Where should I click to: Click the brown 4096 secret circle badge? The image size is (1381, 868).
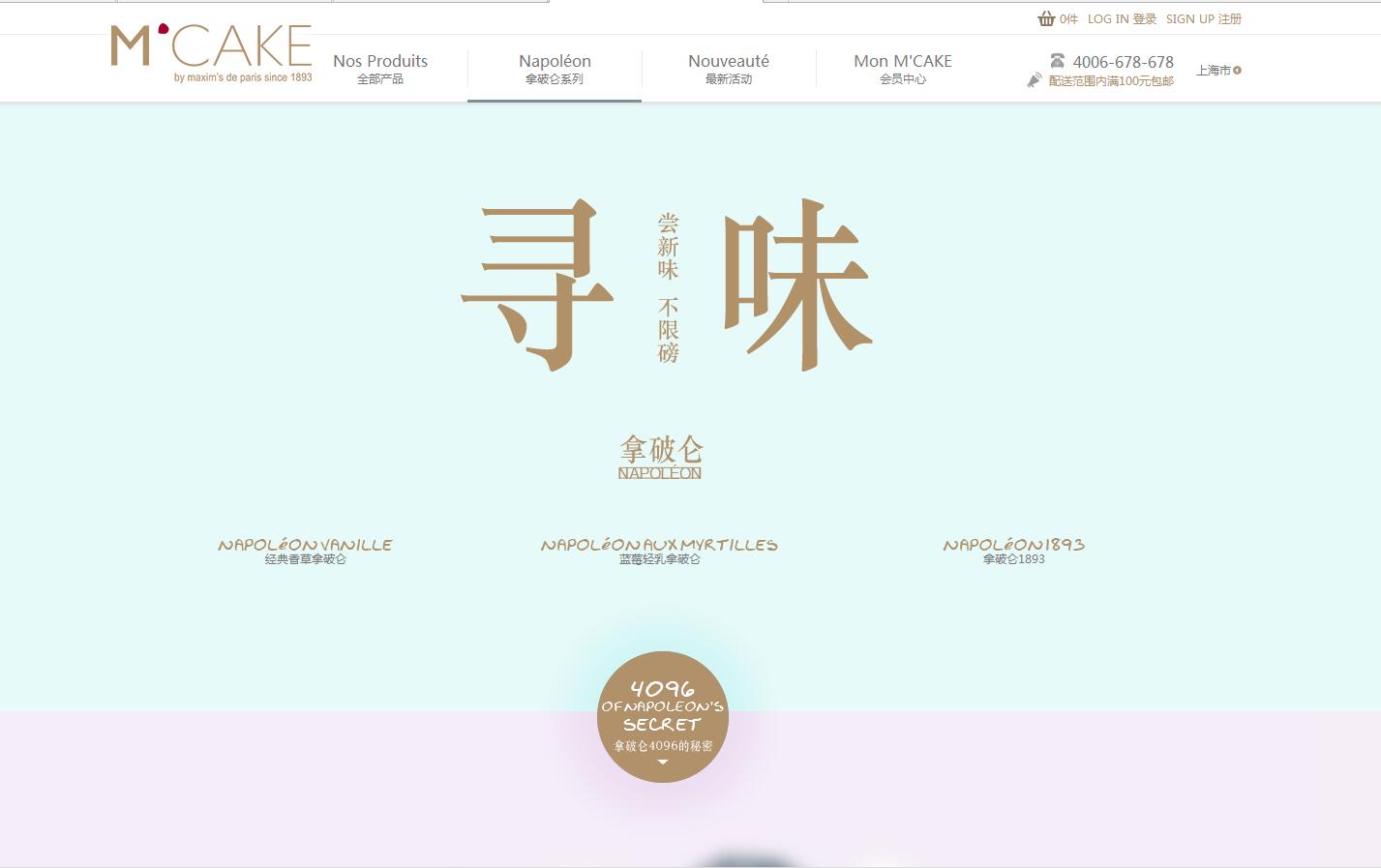(x=663, y=716)
